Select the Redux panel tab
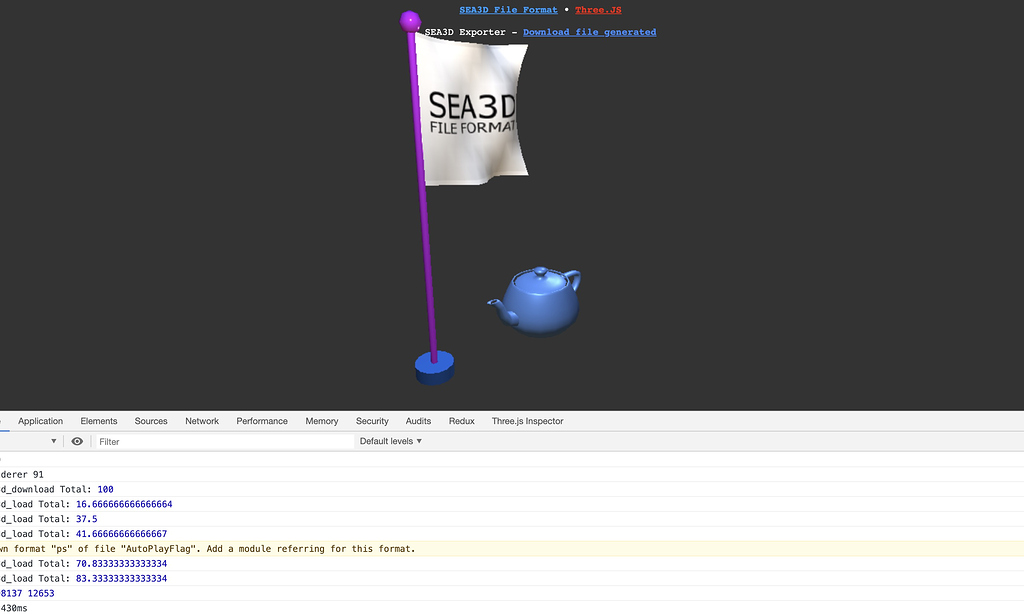 (x=461, y=421)
